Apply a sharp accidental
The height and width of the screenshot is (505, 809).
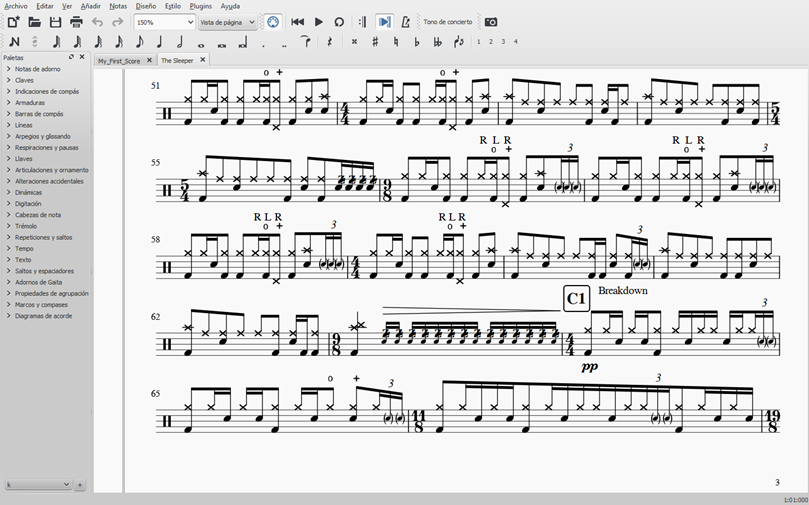point(375,42)
